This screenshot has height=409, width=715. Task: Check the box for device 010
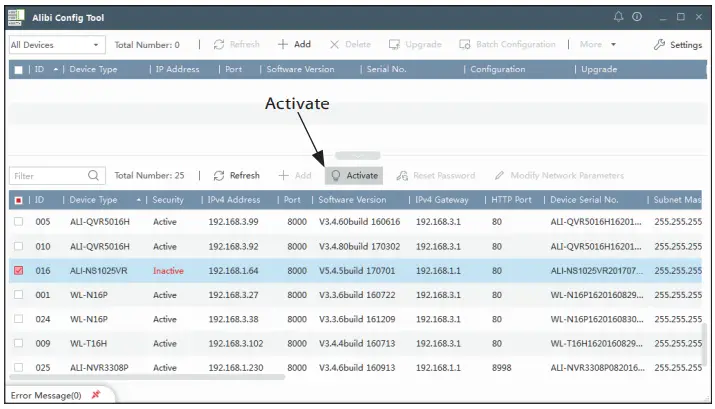pos(18,246)
